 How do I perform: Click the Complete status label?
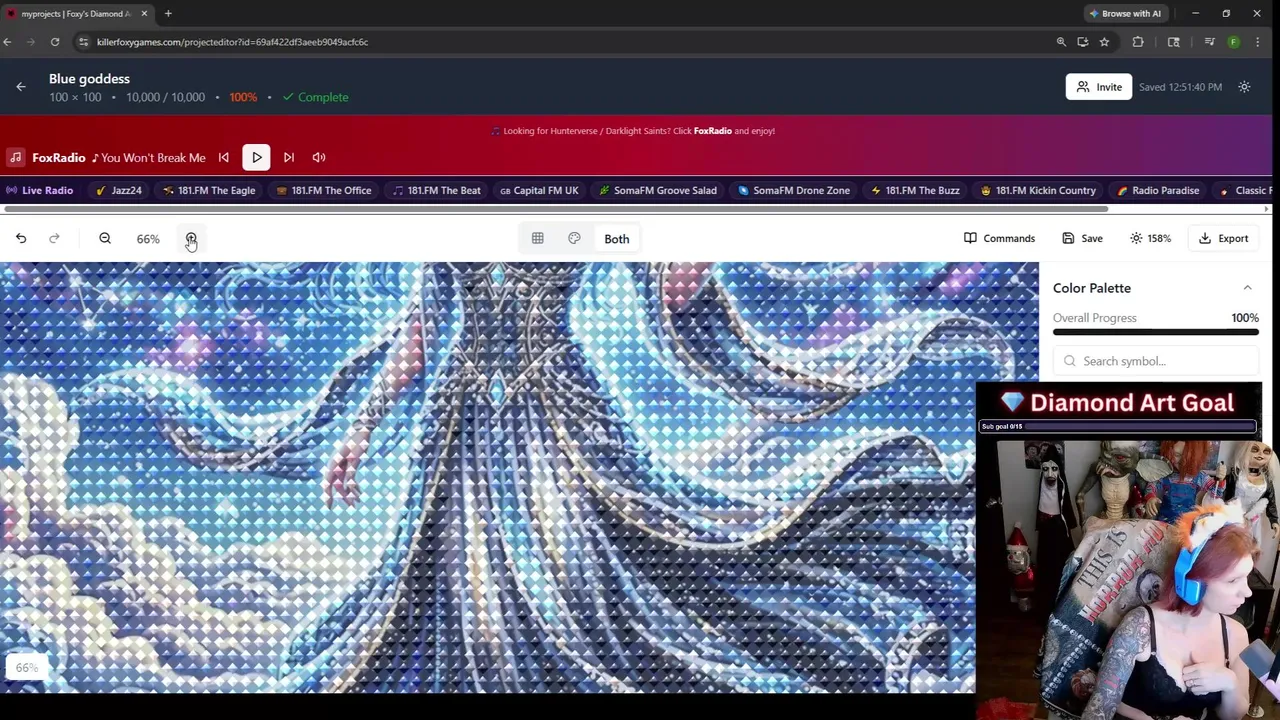pos(316,97)
